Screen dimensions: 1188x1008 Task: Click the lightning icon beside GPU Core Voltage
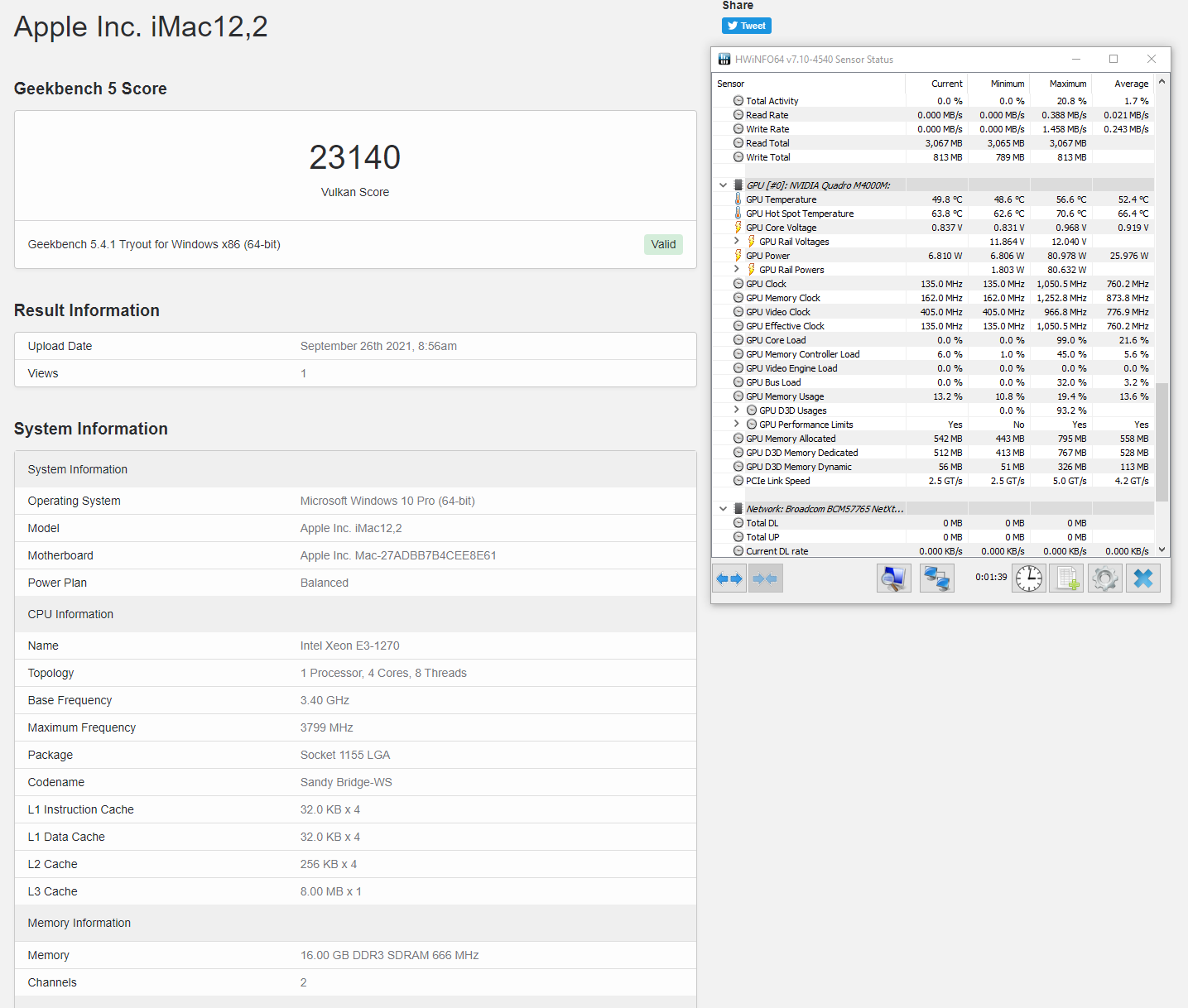738,228
